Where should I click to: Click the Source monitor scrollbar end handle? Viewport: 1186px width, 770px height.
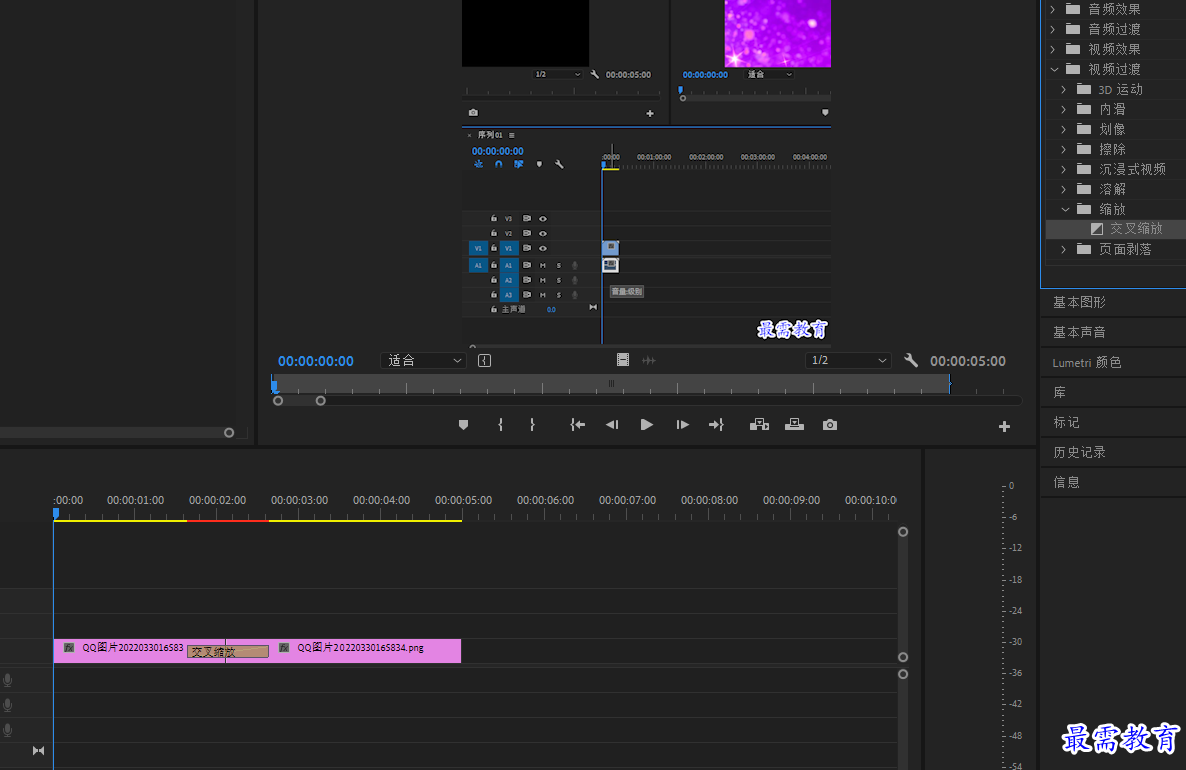[229, 433]
